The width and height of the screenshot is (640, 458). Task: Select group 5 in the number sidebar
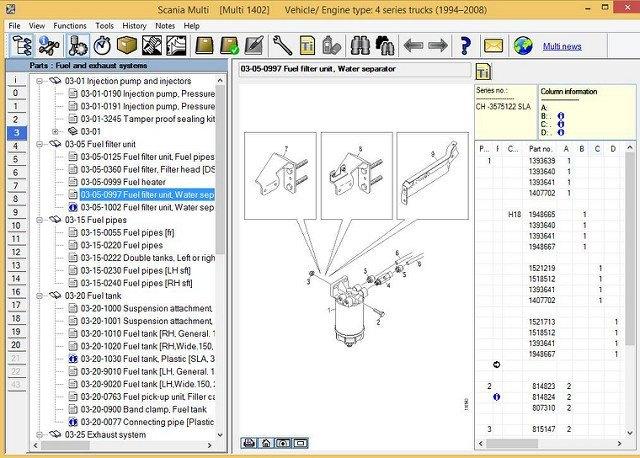pyautogui.click(x=16, y=159)
